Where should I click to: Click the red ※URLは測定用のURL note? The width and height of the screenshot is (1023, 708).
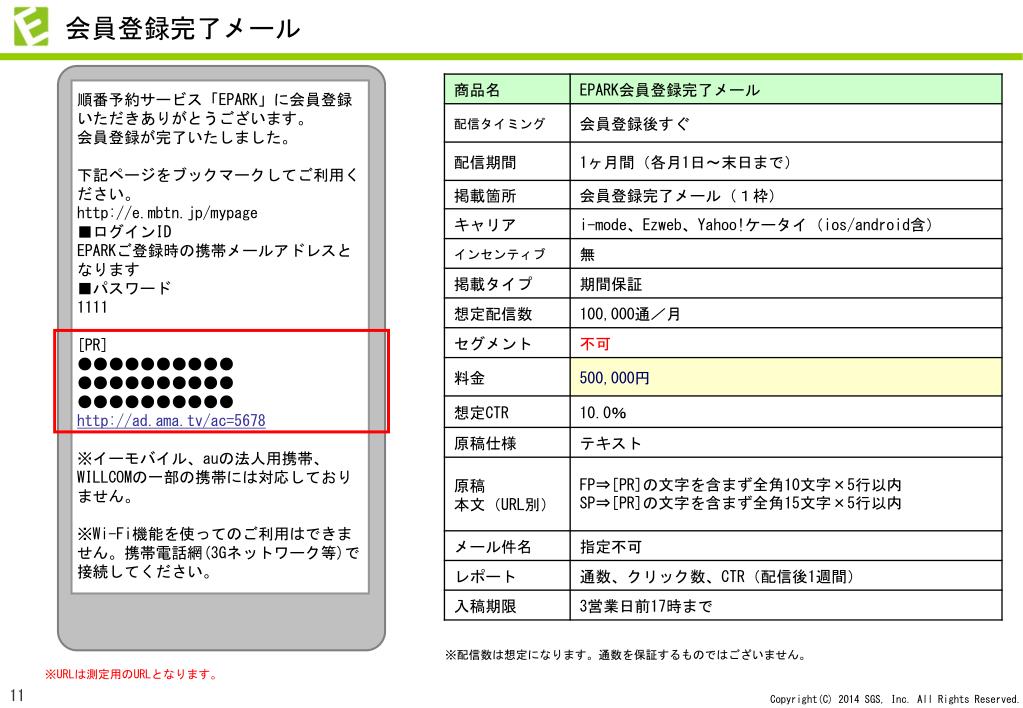[131, 674]
